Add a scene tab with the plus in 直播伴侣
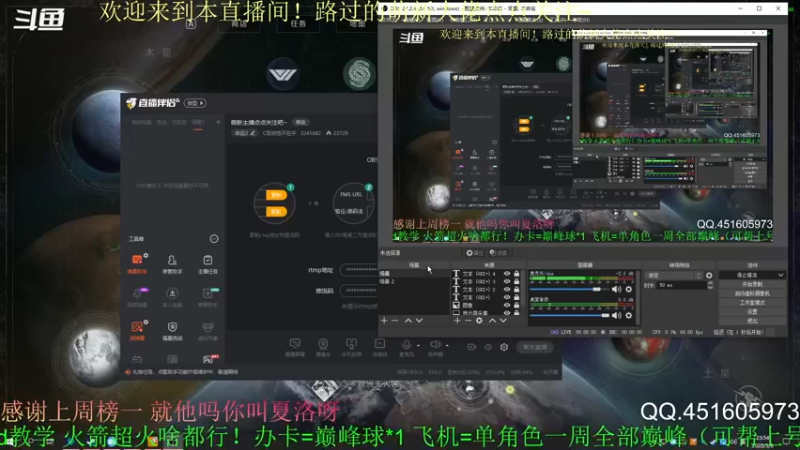The height and width of the screenshot is (450, 800). tap(218, 122)
